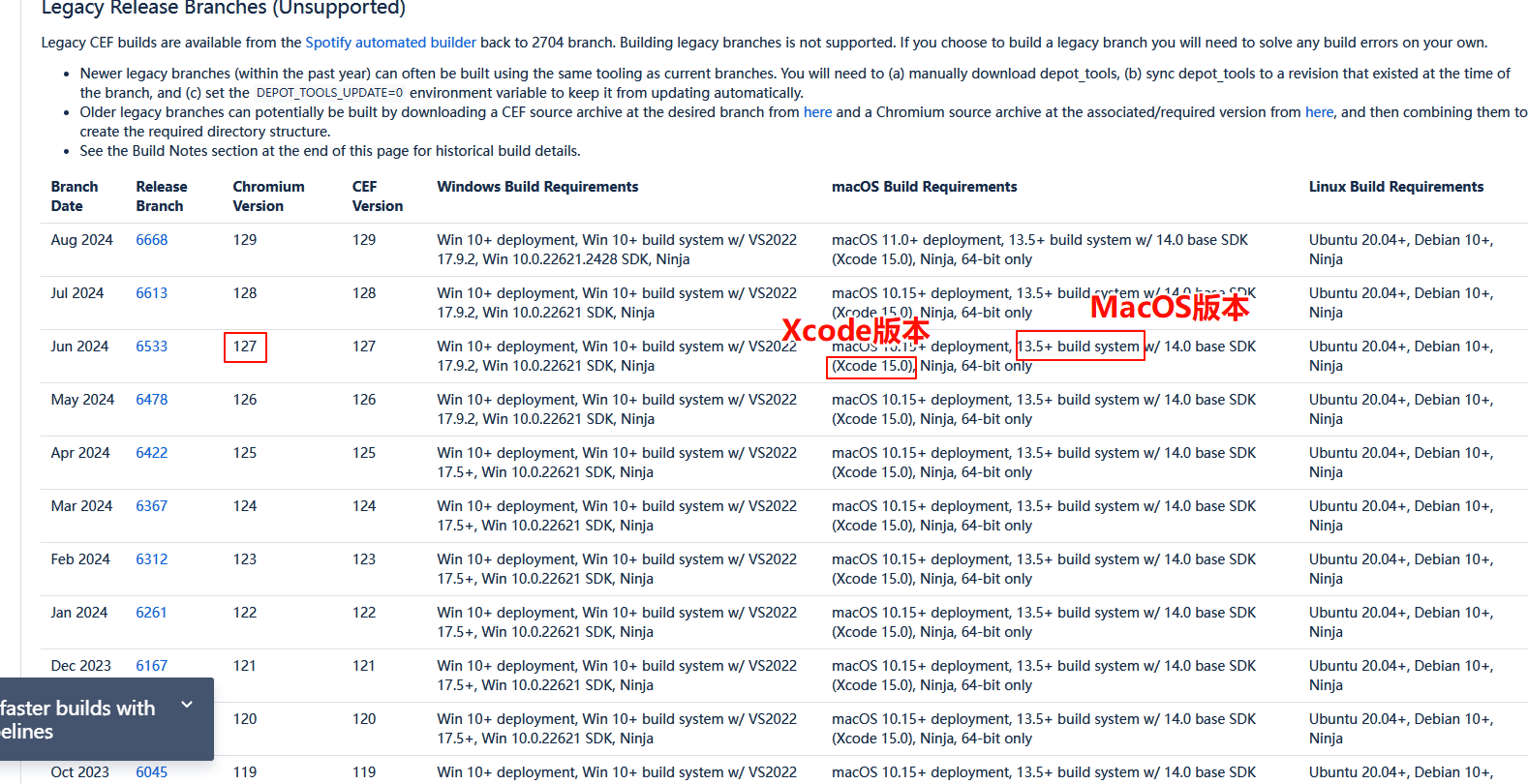Click the 'Branch Date' column header
This screenshot has height=784, width=1528.
tap(75, 196)
